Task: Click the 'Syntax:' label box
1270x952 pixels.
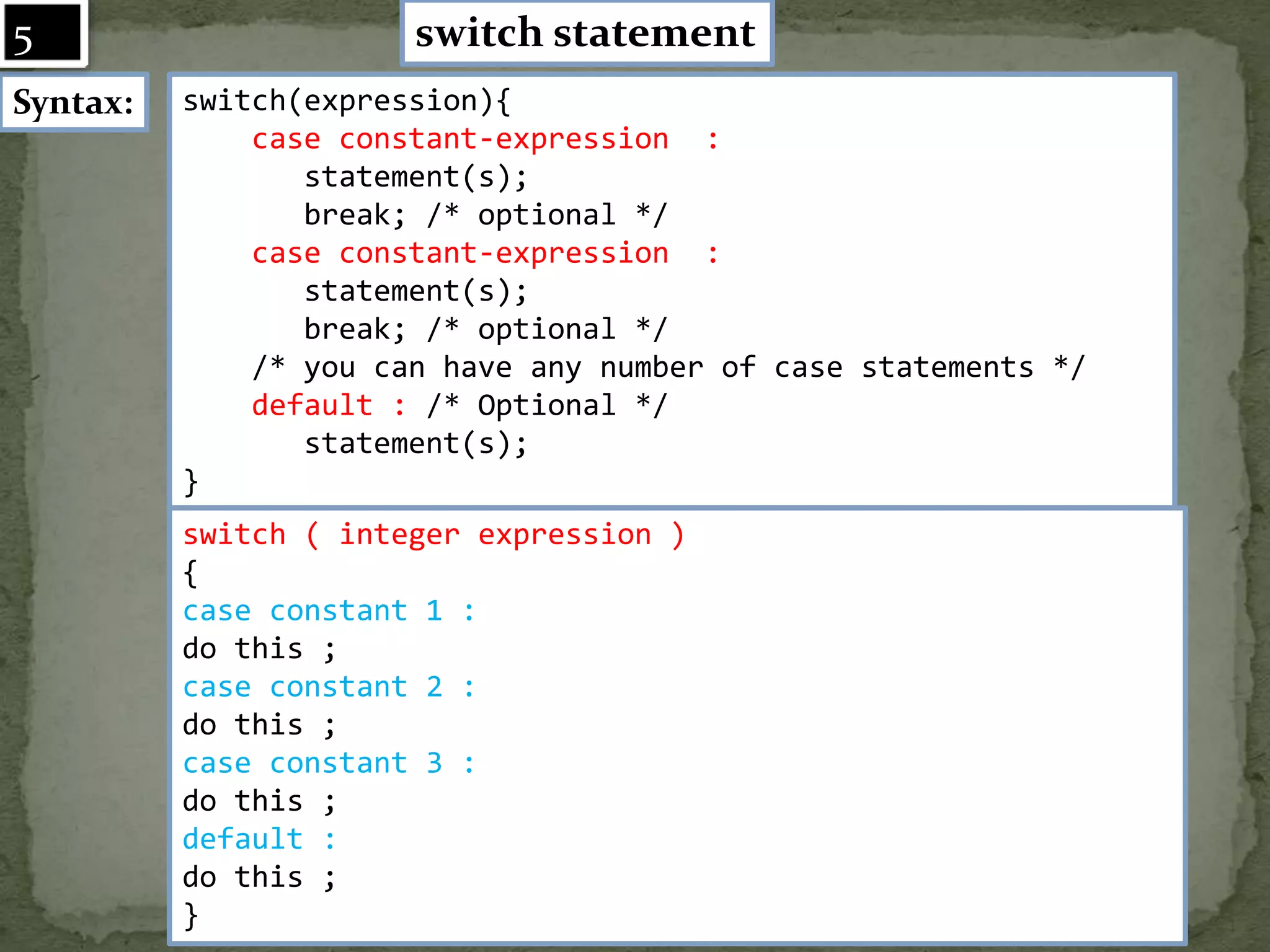Action: (74, 102)
